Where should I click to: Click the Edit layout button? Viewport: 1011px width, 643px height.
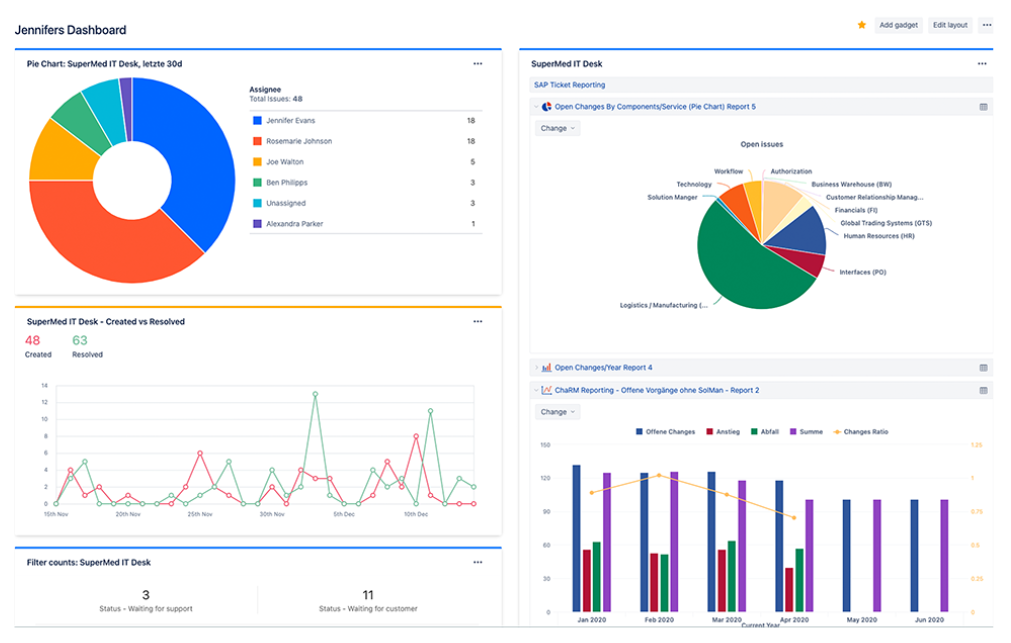pyautogui.click(x=950, y=24)
